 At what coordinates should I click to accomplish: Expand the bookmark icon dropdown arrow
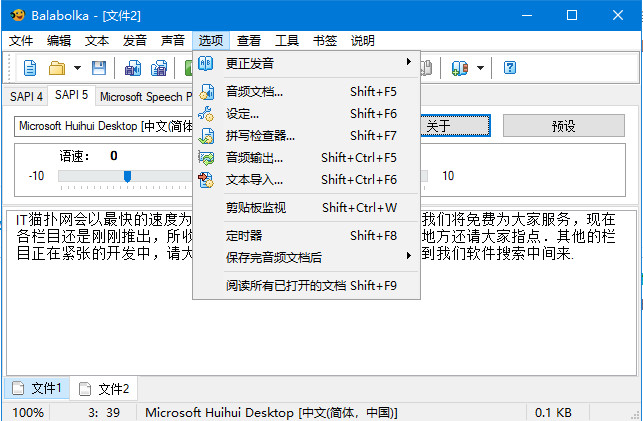[480, 68]
